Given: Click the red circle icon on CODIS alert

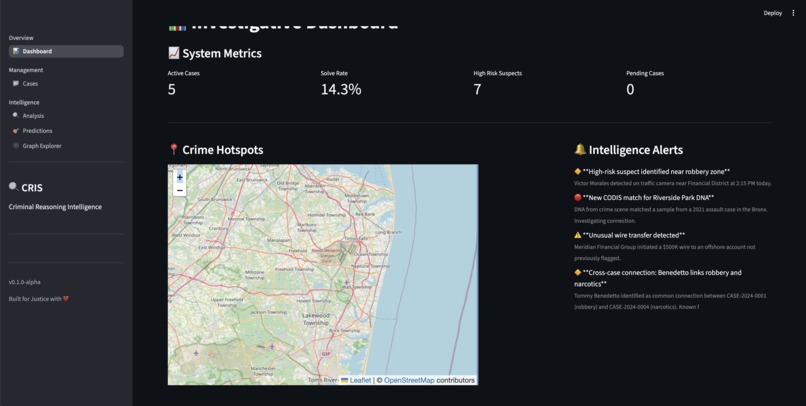Looking at the screenshot, I should point(577,197).
